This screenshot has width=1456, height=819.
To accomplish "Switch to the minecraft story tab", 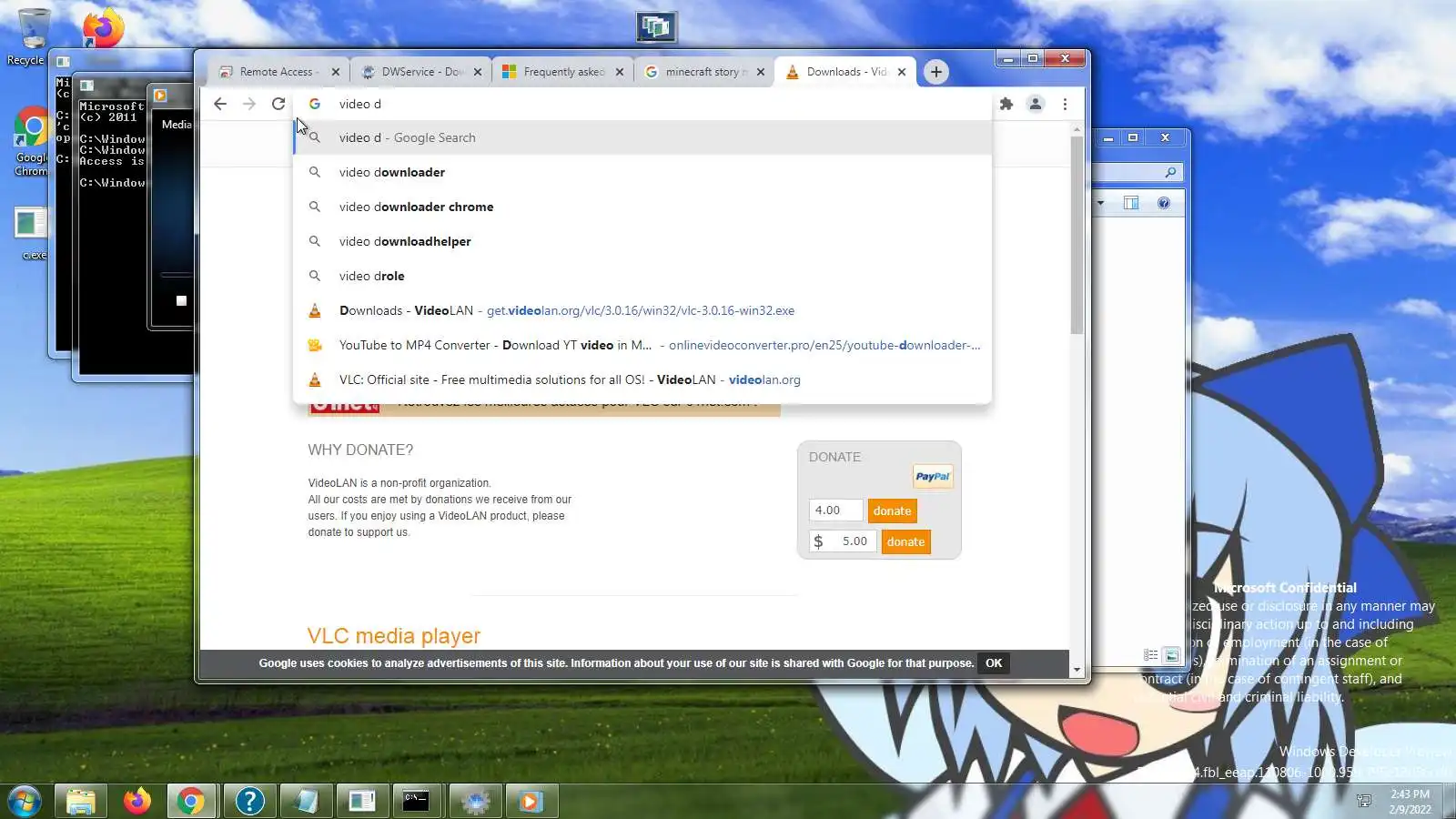I will coord(703,72).
